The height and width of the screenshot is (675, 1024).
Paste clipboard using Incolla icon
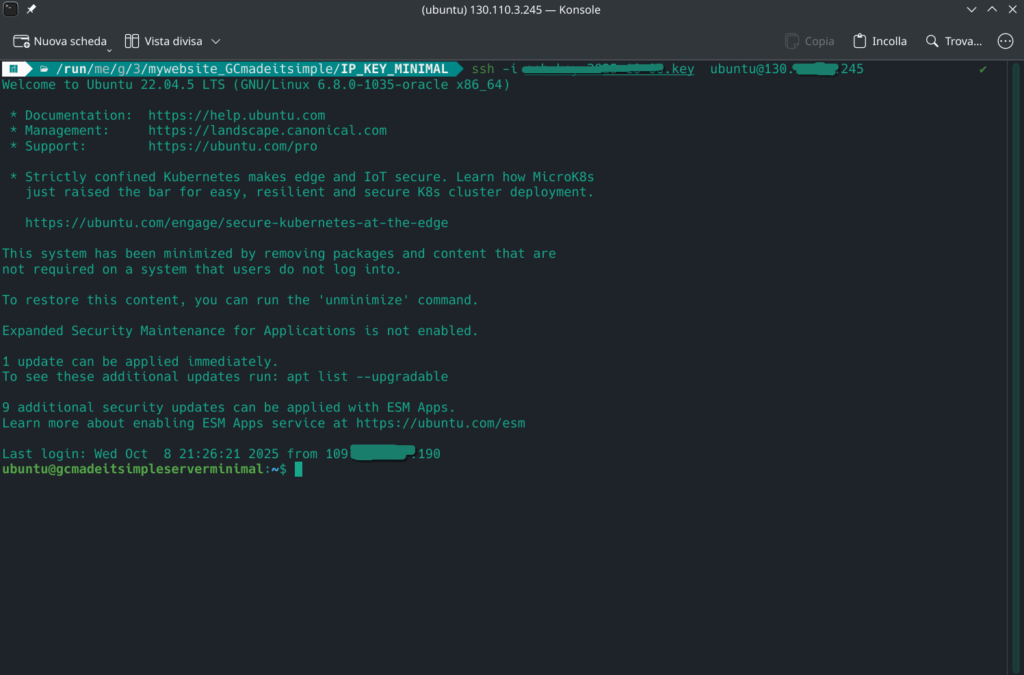click(x=860, y=41)
